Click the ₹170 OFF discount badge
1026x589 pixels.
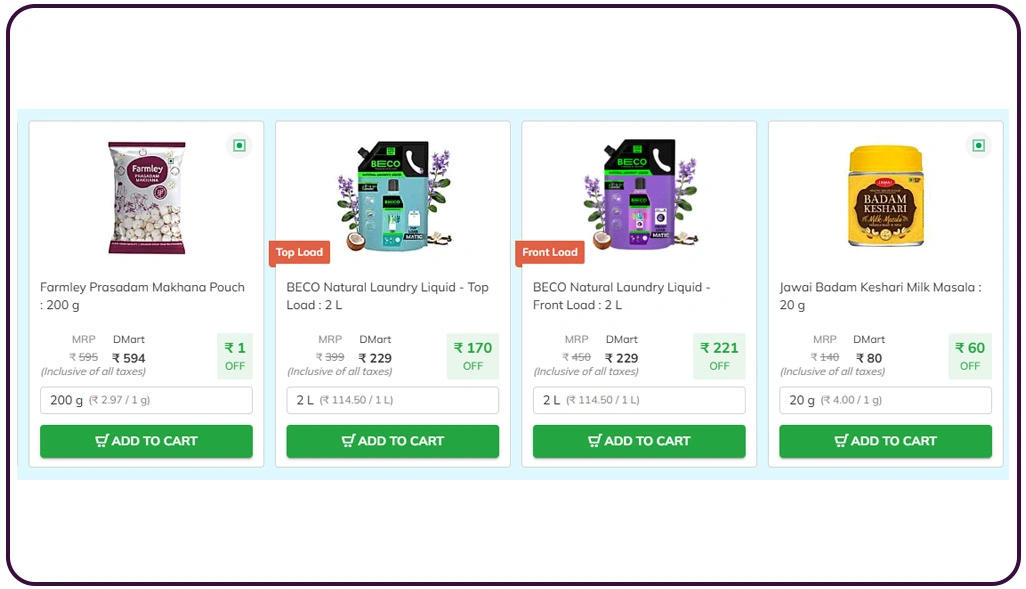472,356
